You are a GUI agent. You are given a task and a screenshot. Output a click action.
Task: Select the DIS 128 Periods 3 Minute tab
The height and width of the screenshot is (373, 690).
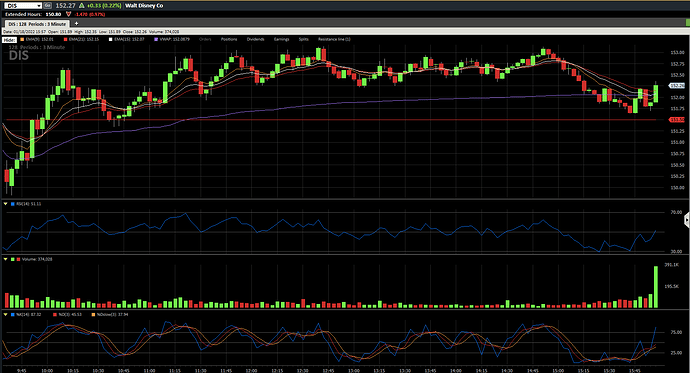[x=37, y=24]
